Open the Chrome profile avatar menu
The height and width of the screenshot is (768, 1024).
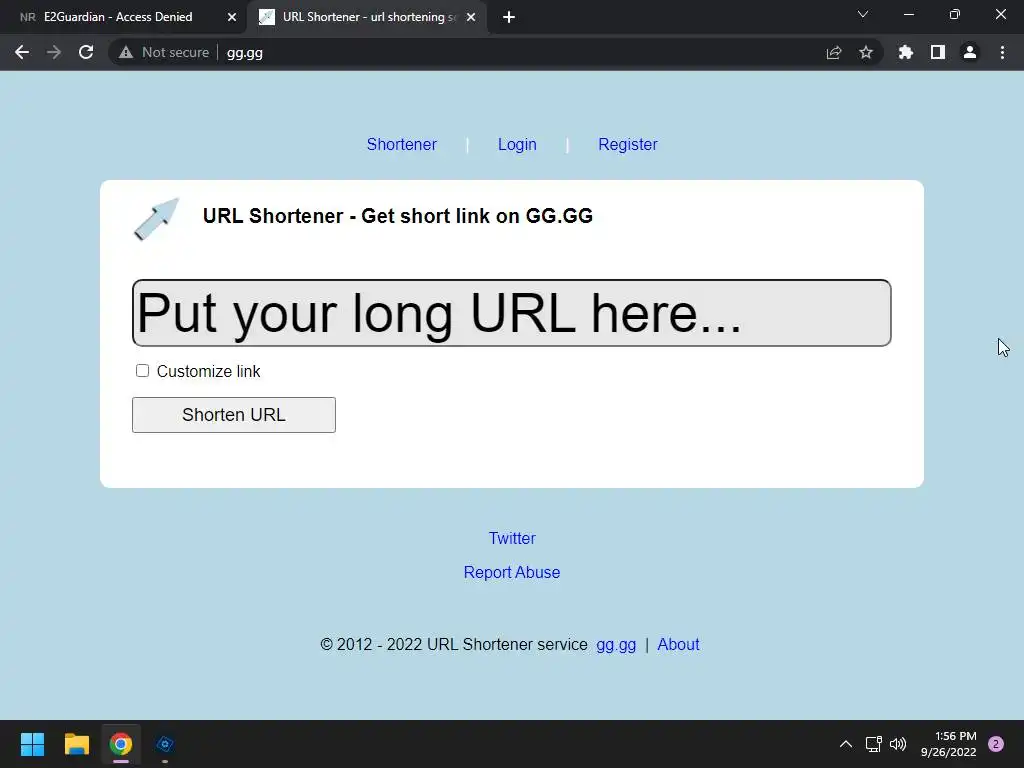tap(970, 52)
